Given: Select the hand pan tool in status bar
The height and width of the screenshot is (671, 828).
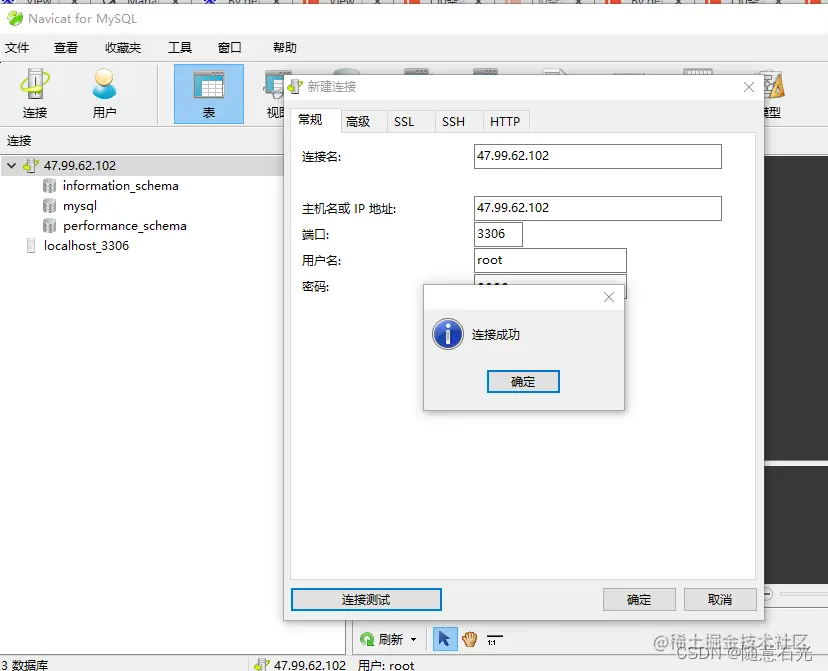Looking at the screenshot, I should [469, 638].
